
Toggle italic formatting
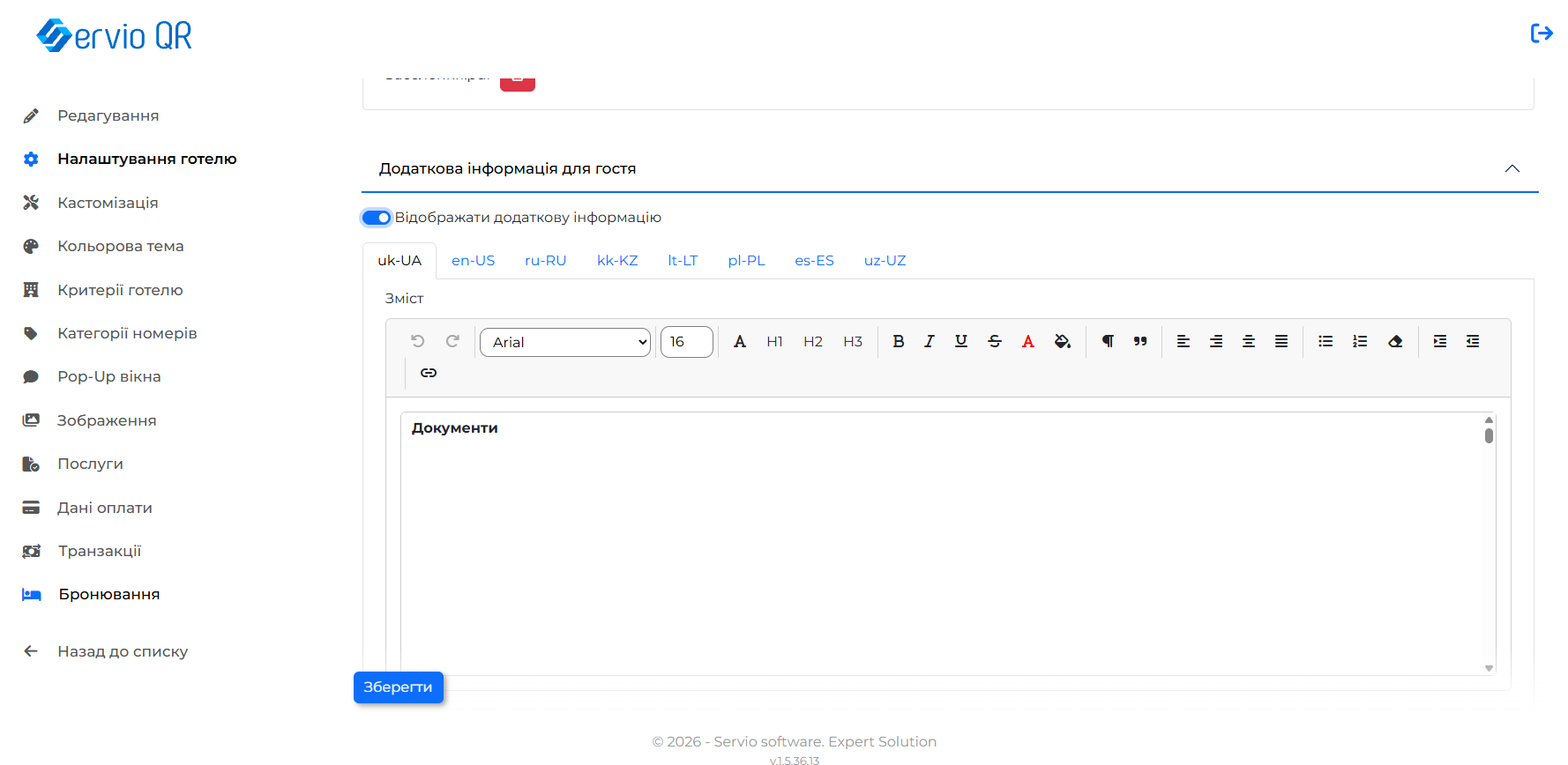pyautogui.click(x=929, y=341)
